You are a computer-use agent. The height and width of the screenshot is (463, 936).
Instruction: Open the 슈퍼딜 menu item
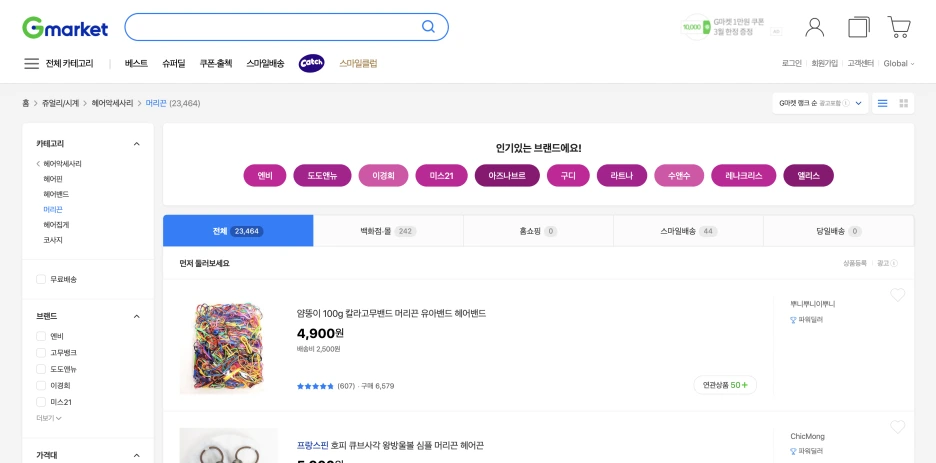174,63
